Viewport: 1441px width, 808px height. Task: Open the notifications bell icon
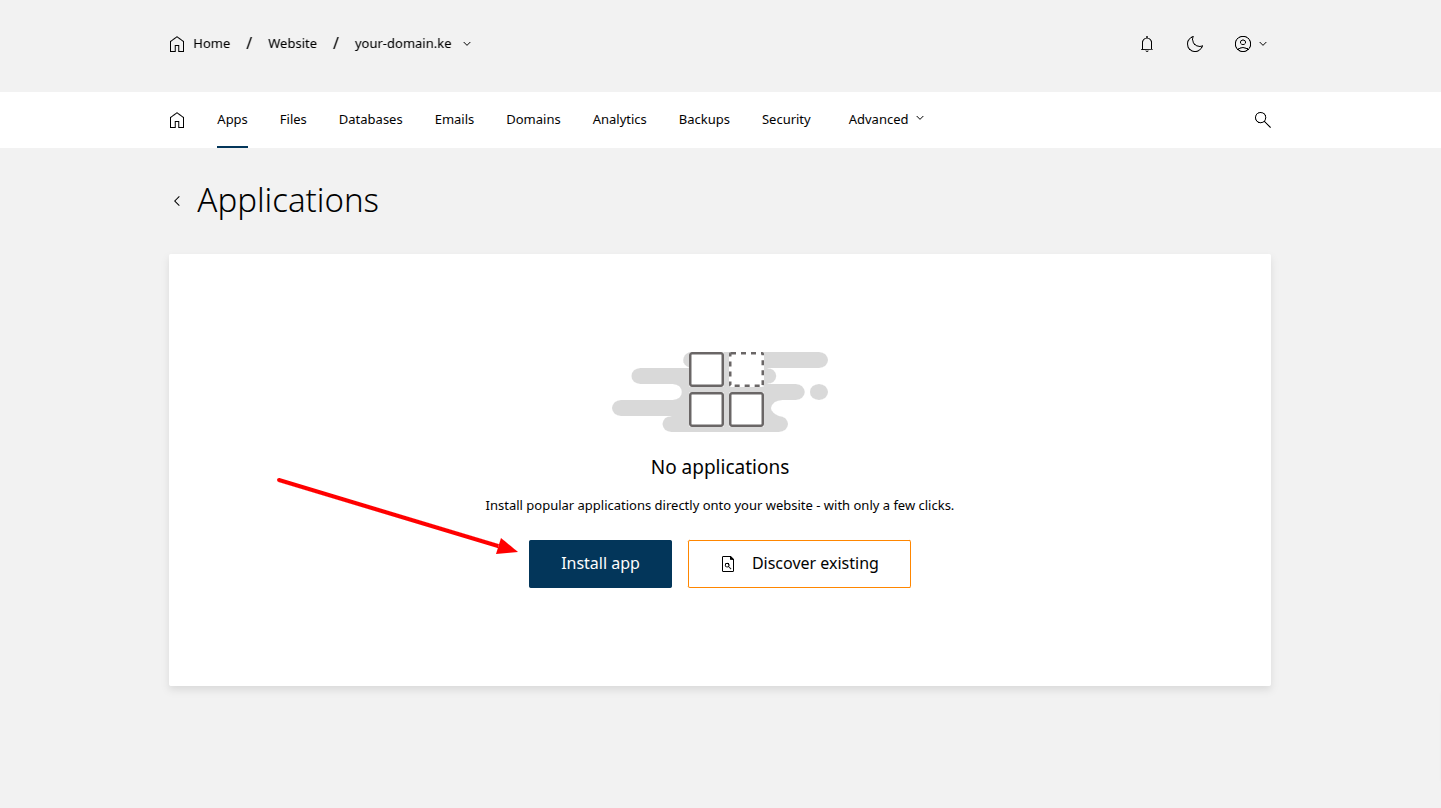(1147, 44)
